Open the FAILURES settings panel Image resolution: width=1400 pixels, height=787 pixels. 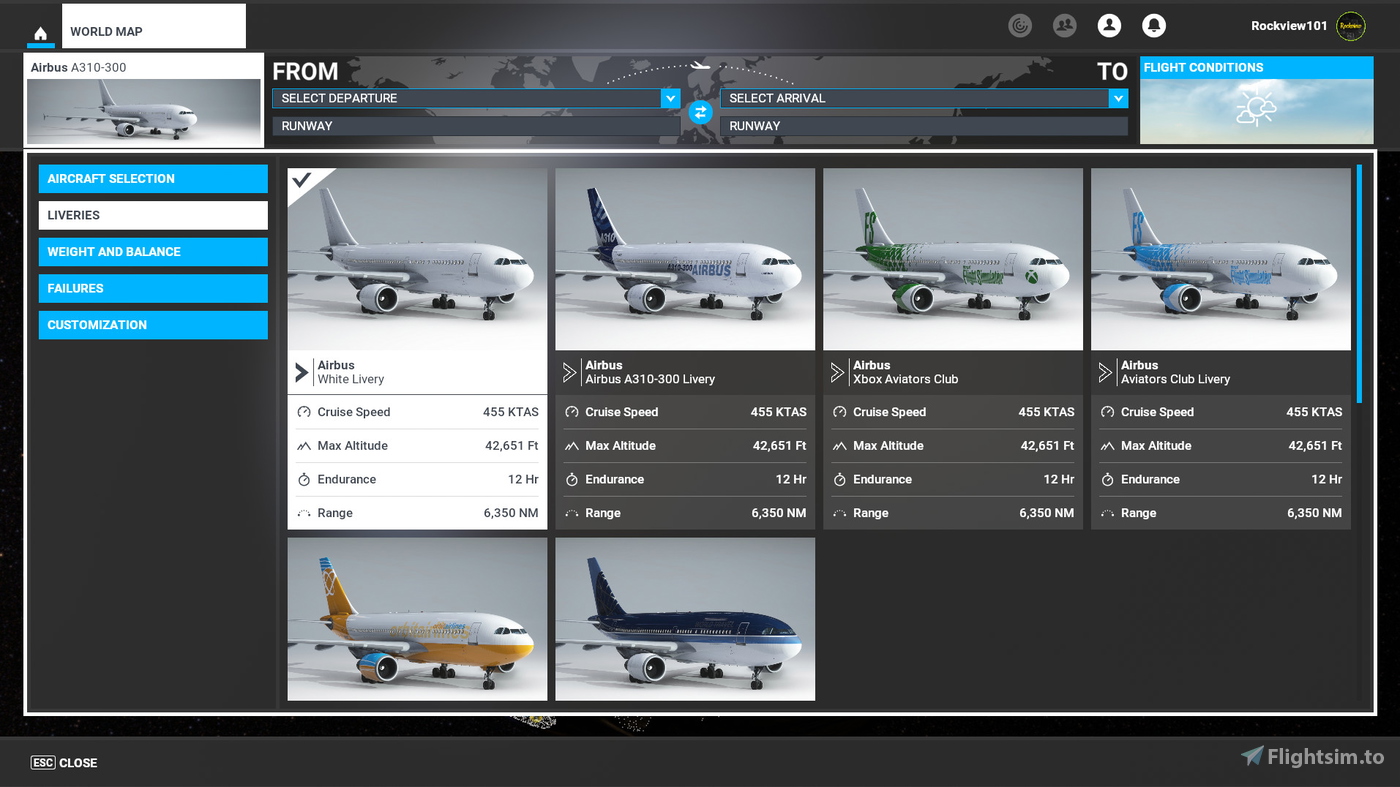coord(152,288)
